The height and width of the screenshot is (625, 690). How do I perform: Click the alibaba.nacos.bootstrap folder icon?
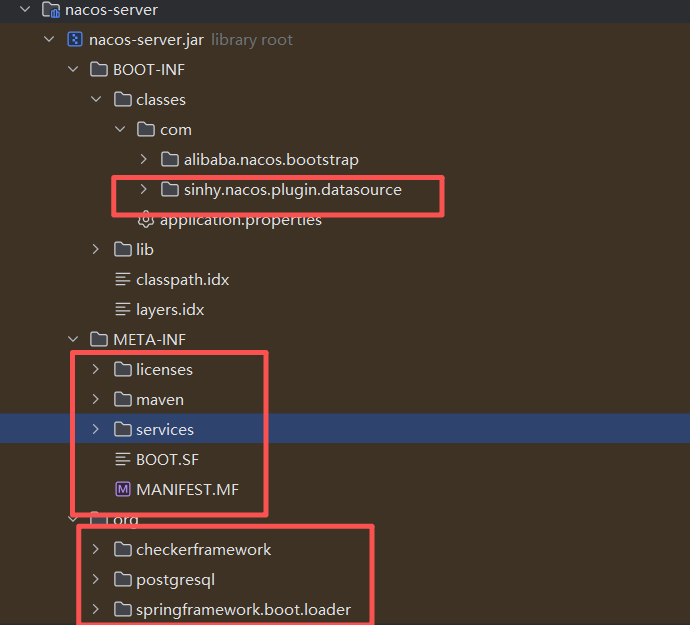pos(170,159)
